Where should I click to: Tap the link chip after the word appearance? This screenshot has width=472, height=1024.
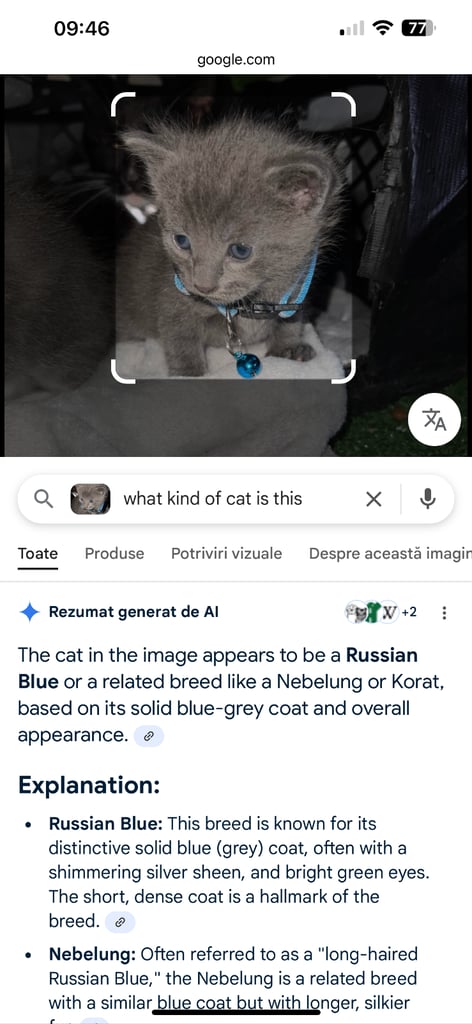(x=149, y=736)
